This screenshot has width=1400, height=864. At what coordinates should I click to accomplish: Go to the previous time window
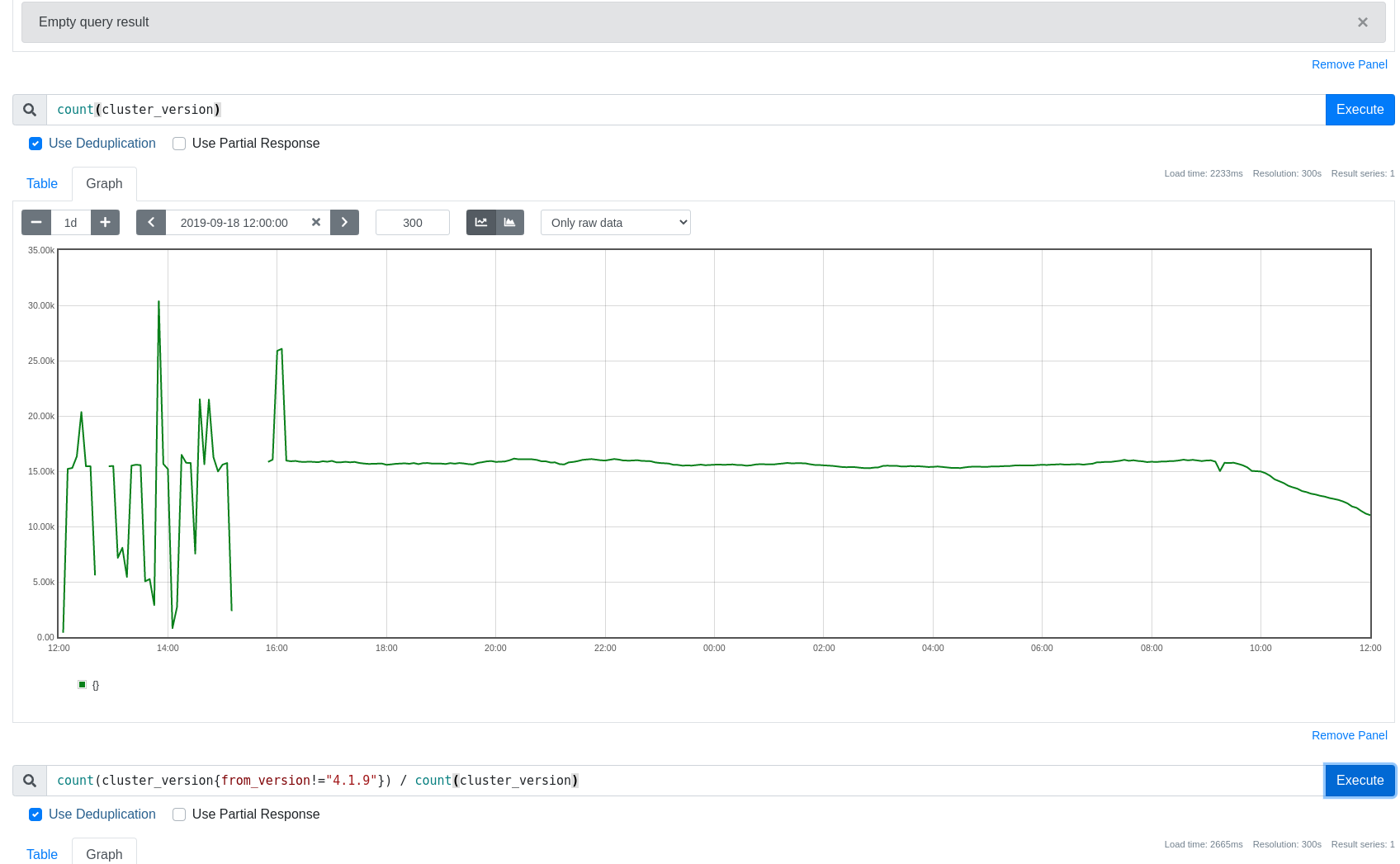click(x=151, y=223)
